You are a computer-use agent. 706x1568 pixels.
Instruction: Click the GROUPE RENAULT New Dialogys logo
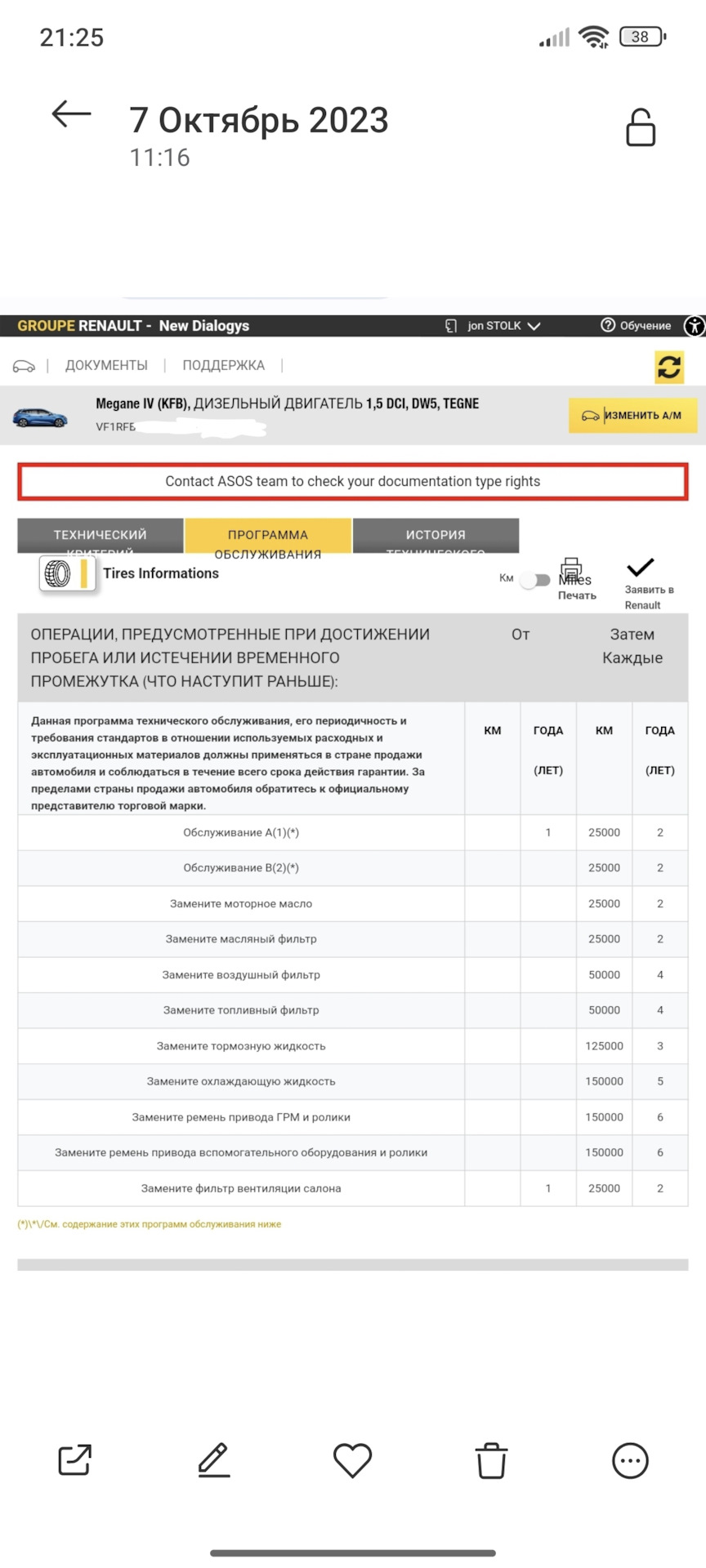[x=133, y=325]
